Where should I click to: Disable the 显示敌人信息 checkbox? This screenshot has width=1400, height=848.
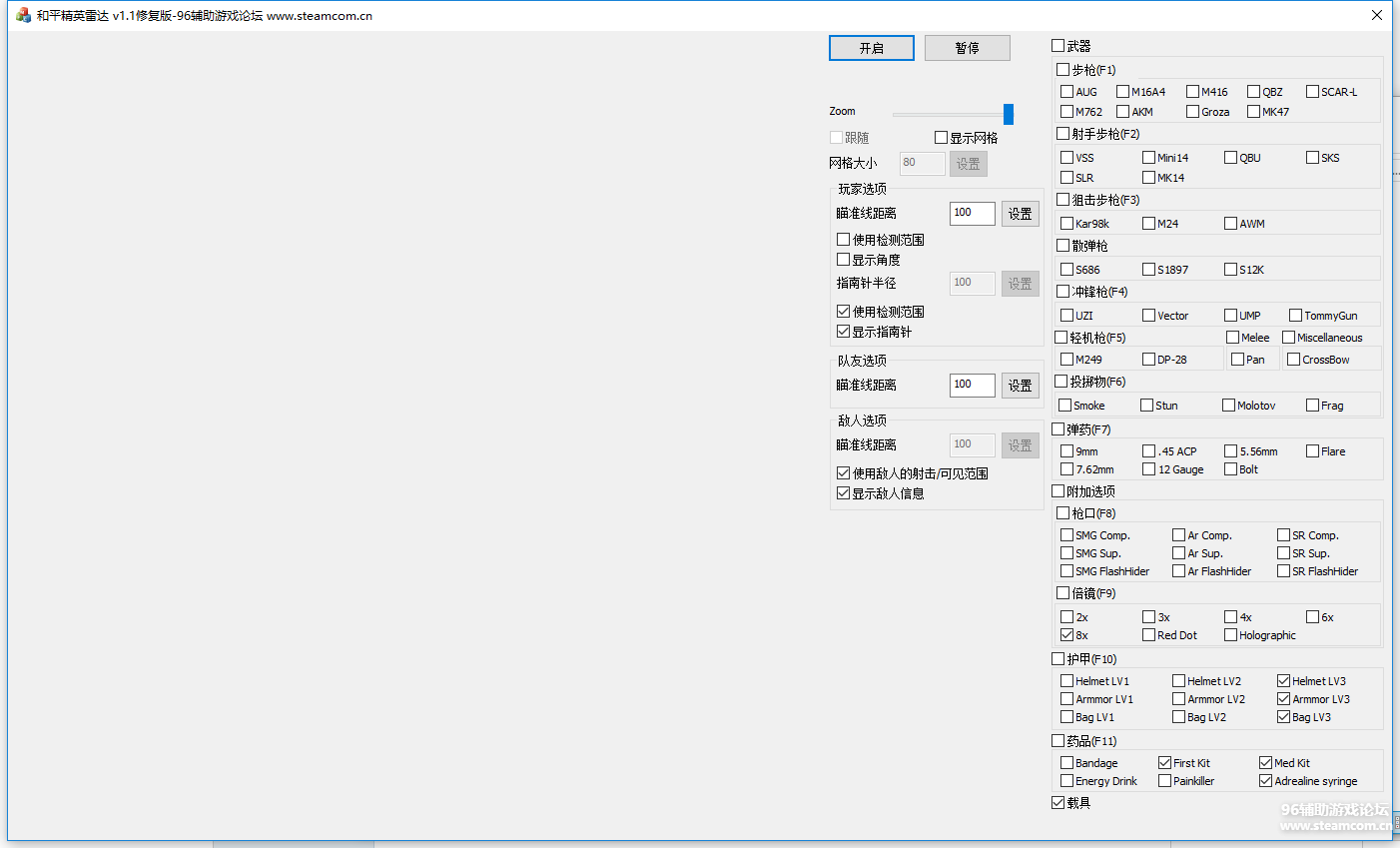coord(844,493)
